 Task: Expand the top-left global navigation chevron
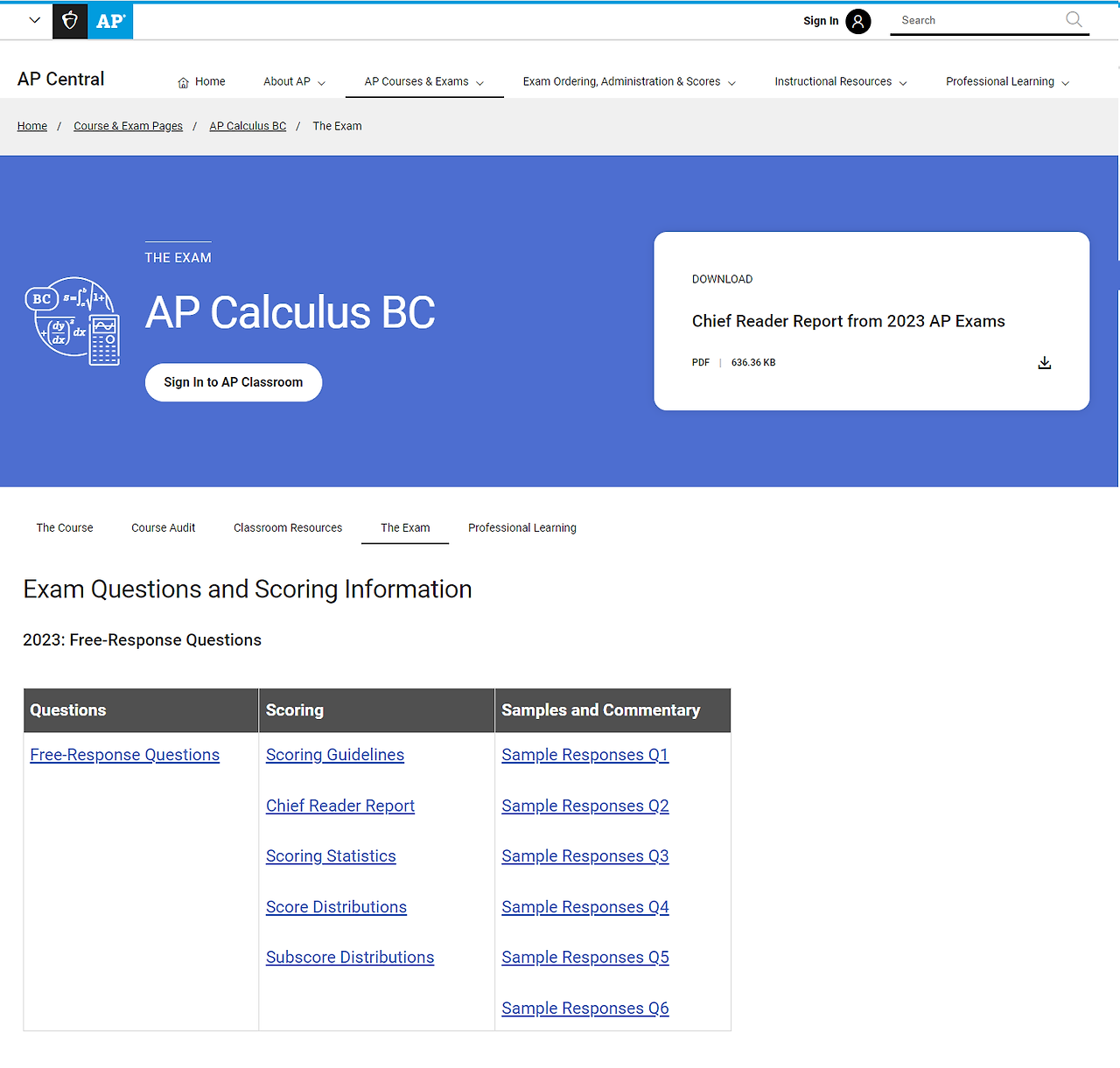[x=35, y=20]
